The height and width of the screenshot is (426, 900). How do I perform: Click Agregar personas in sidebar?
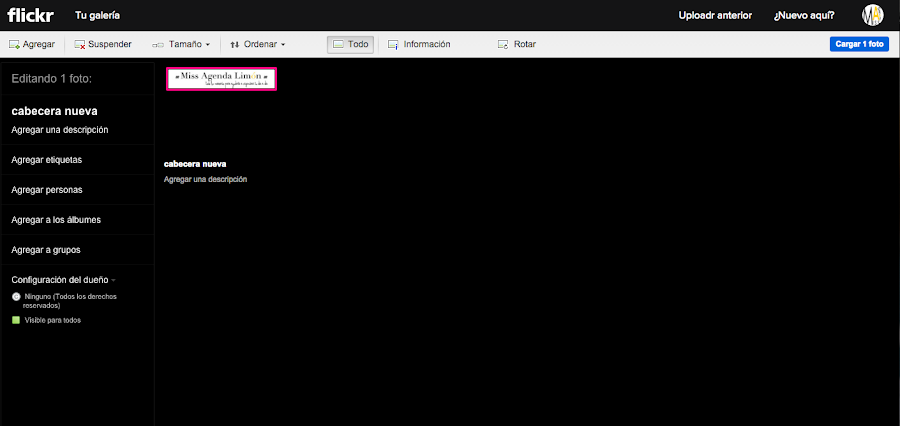pos(46,190)
